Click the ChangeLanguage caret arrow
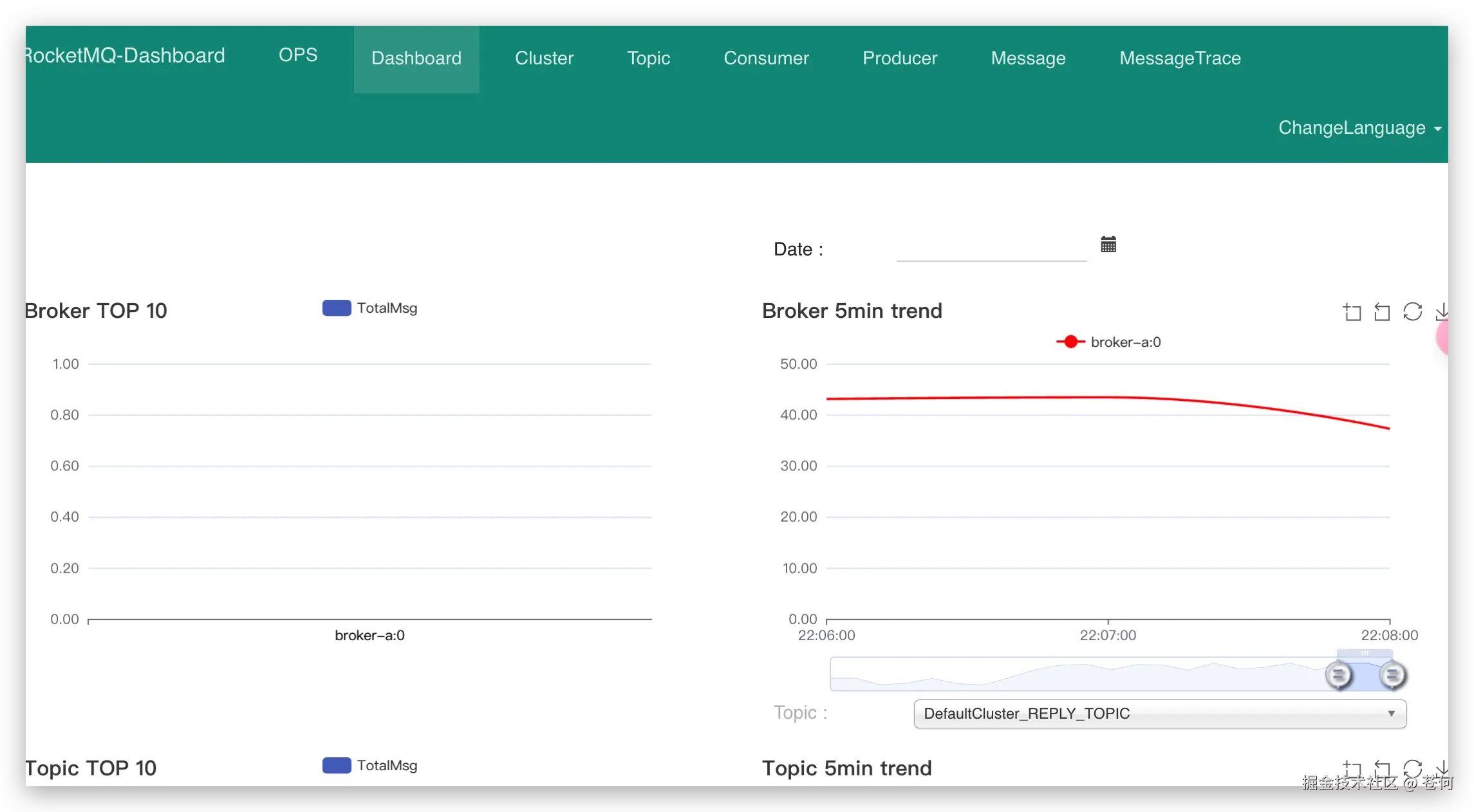The image size is (1474, 812). 1437,129
